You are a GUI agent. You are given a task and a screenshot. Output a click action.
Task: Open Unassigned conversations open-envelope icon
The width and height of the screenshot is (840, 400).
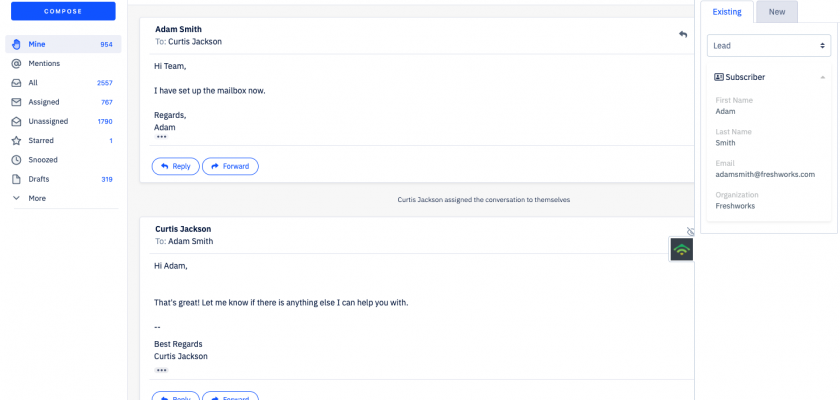pos(17,121)
